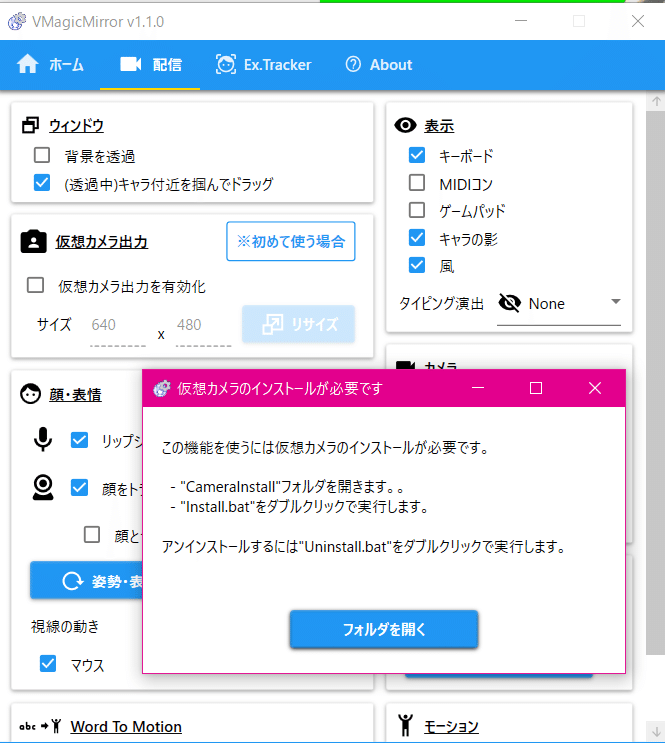Click the window icon beside ウィンドウ heading
Image resolution: width=665 pixels, height=743 pixels.
pos(31,125)
